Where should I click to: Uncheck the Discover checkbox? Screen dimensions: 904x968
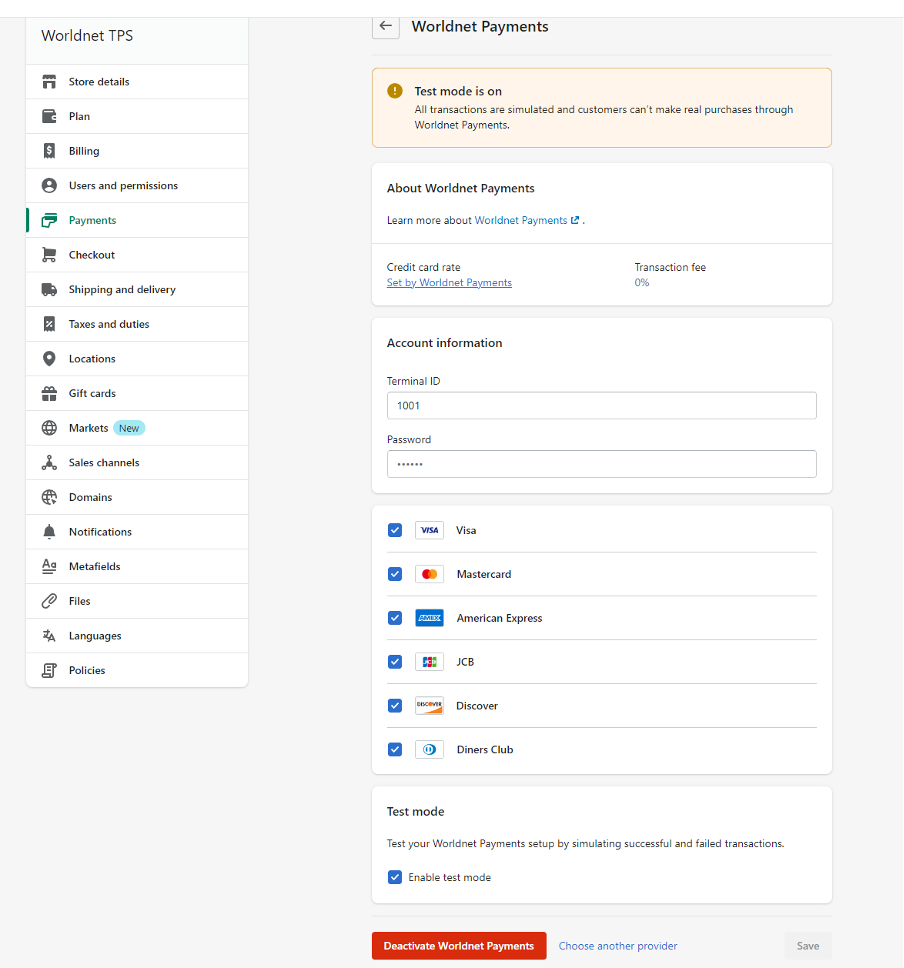tap(395, 706)
